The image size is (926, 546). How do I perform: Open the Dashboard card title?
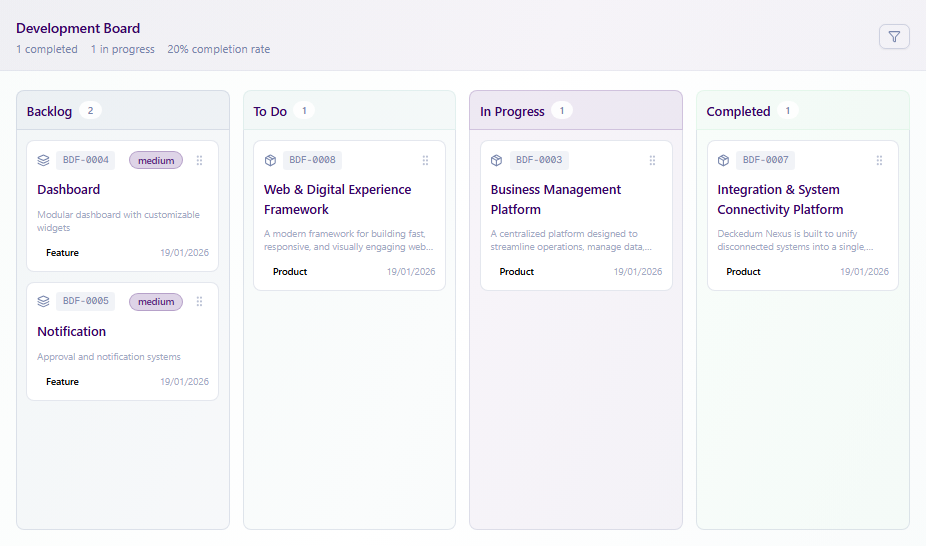tap(69, 189)
